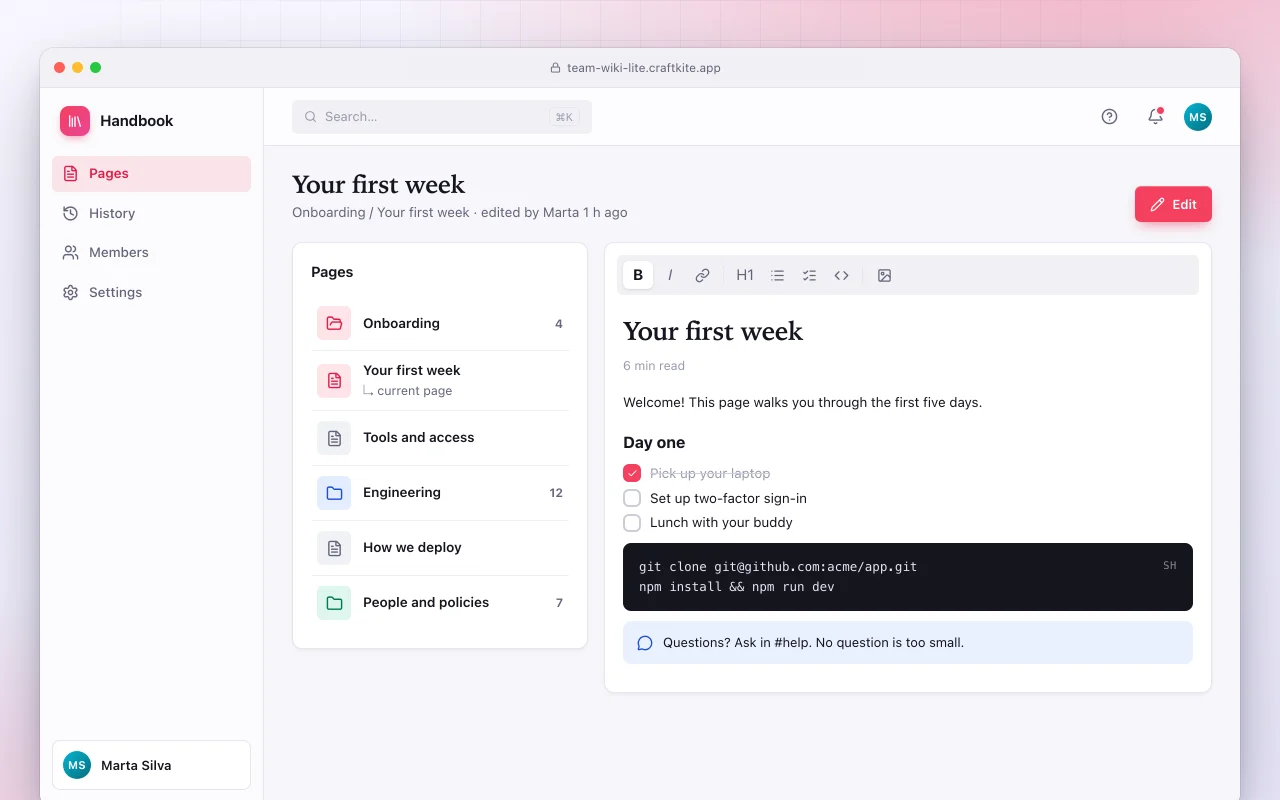Open the Pages section in sidebar

tap(151, 174)
